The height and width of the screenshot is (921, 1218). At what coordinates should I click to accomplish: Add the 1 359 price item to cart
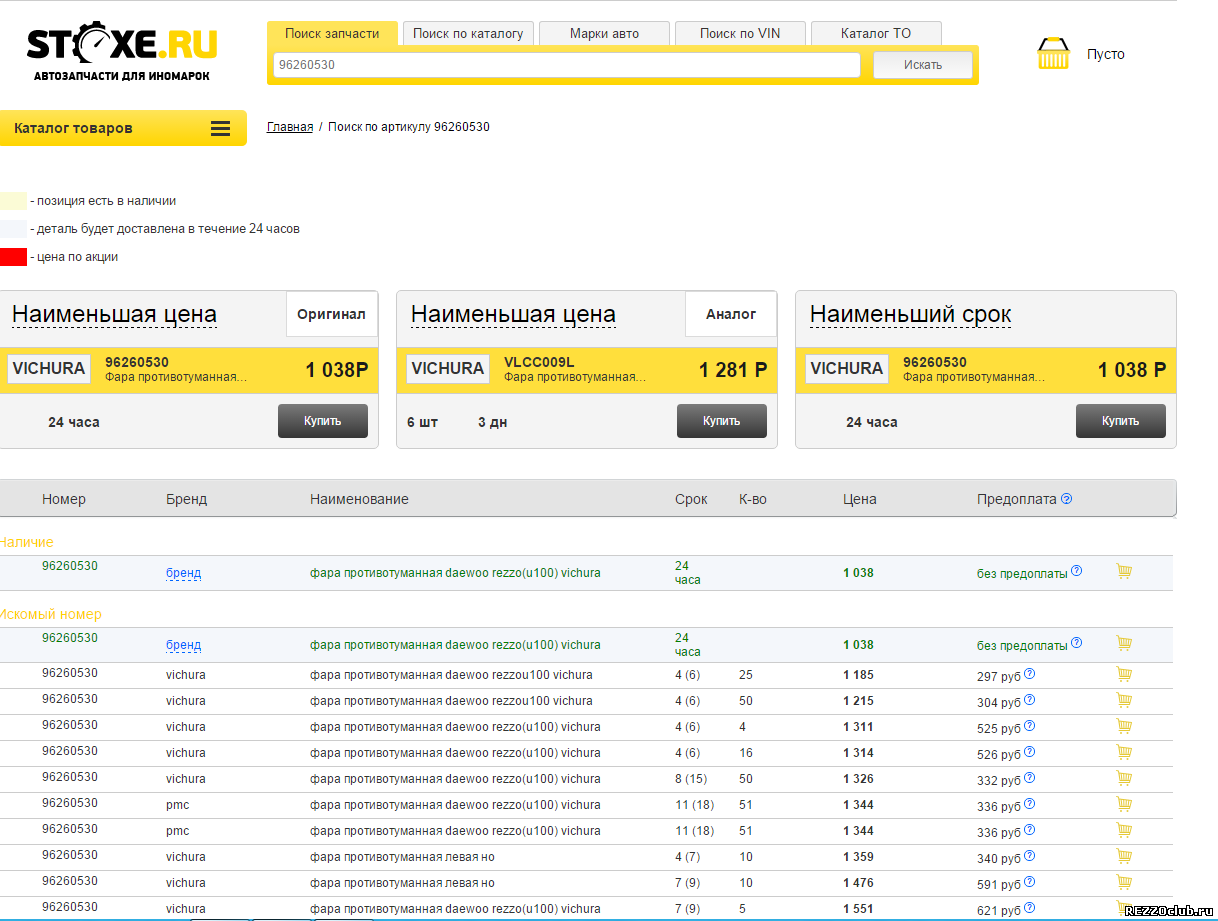pyautogui.click(x=1124, y=856)
